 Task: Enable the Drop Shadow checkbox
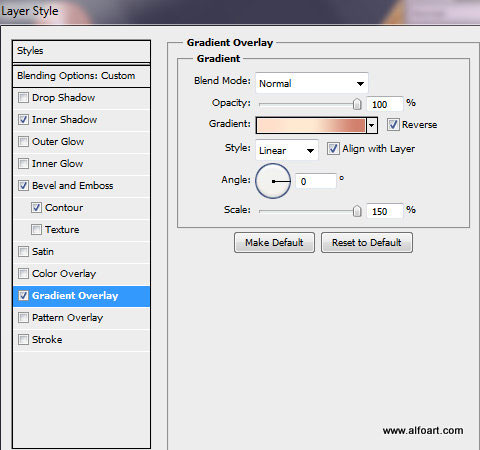point(23,98)
